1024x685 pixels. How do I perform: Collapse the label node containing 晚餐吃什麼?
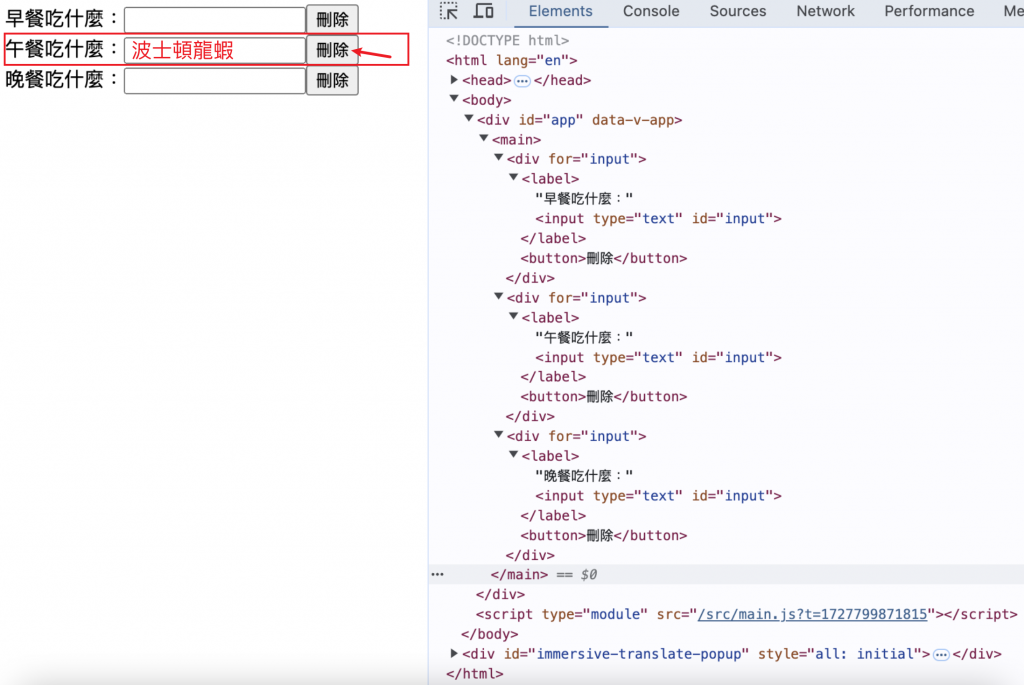point(514,455)
